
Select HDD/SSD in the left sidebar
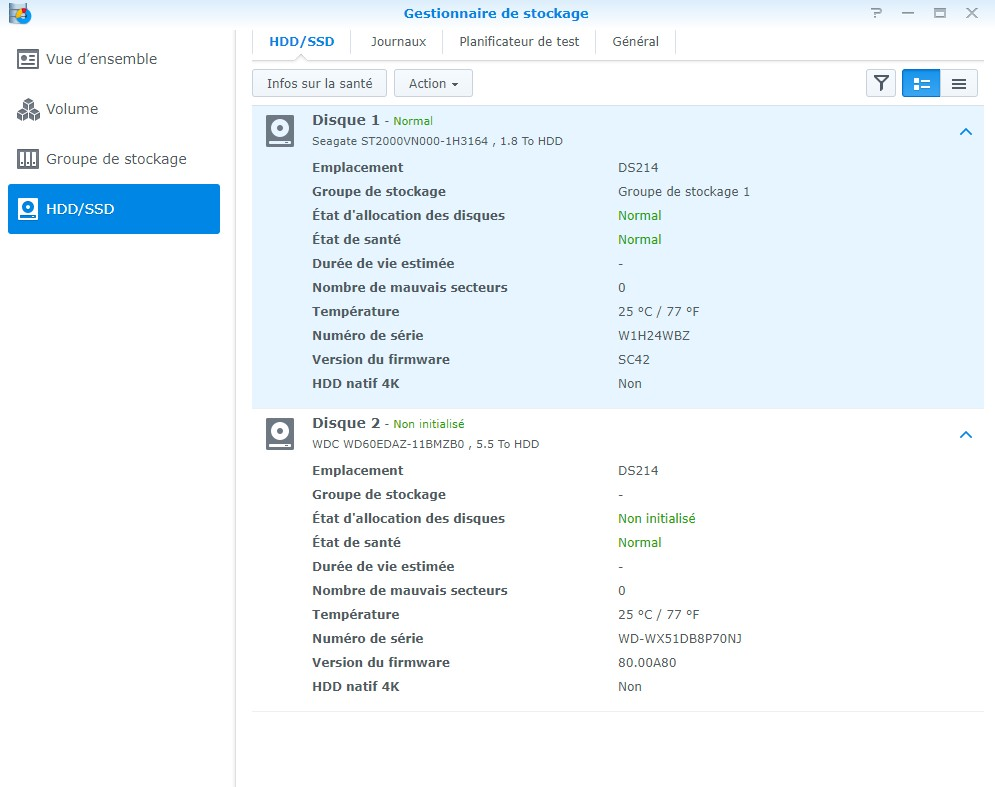114,209
